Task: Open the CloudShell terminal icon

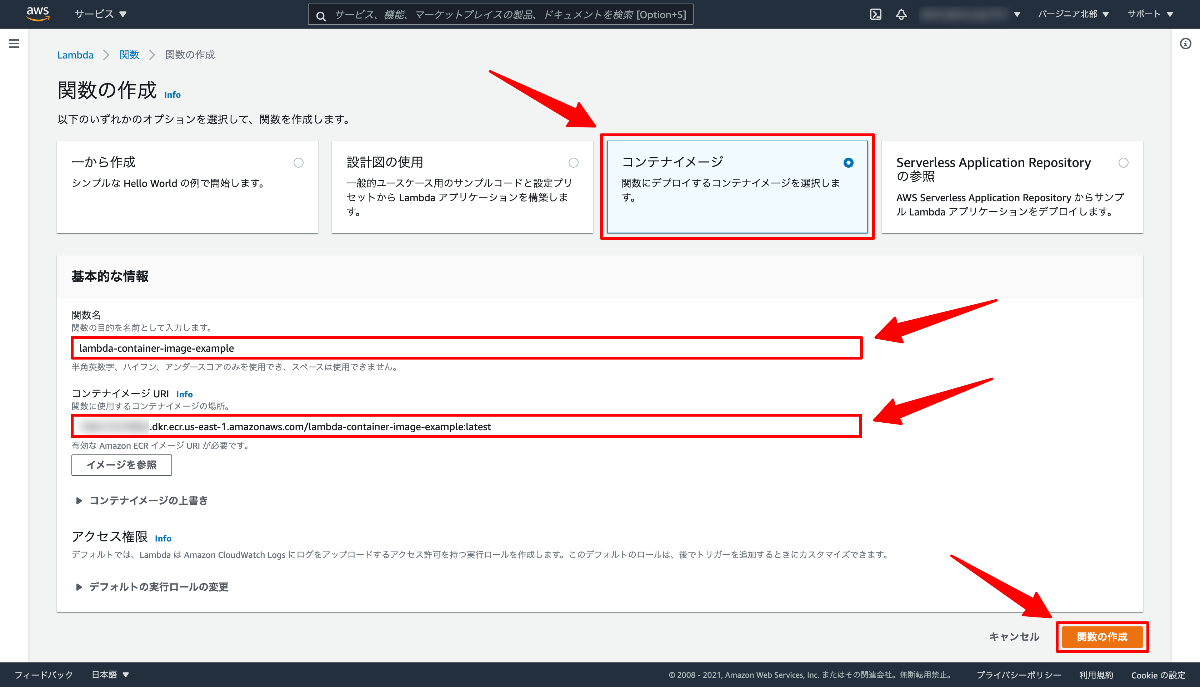Action: click(875, 14)
